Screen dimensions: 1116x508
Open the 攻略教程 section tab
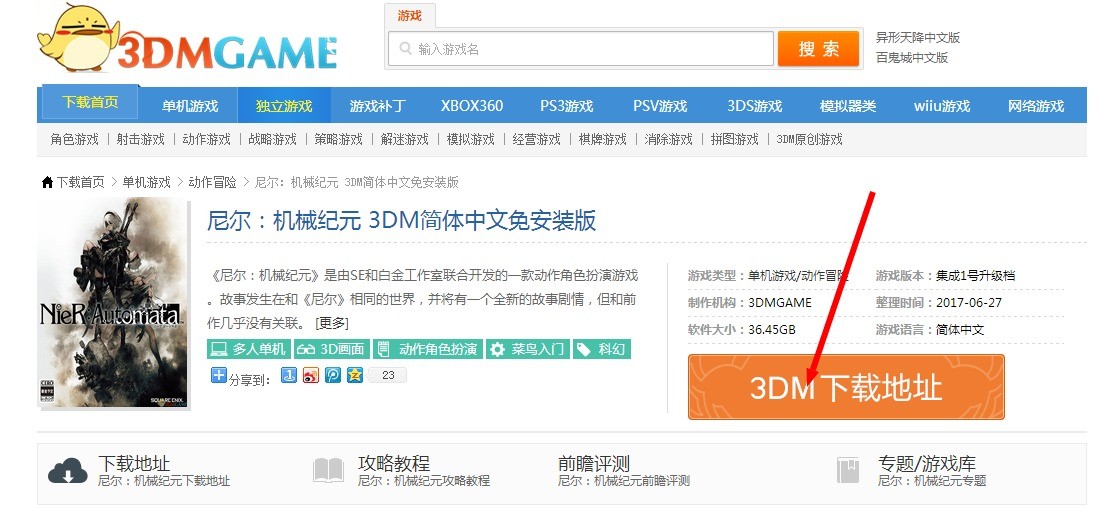394,464
